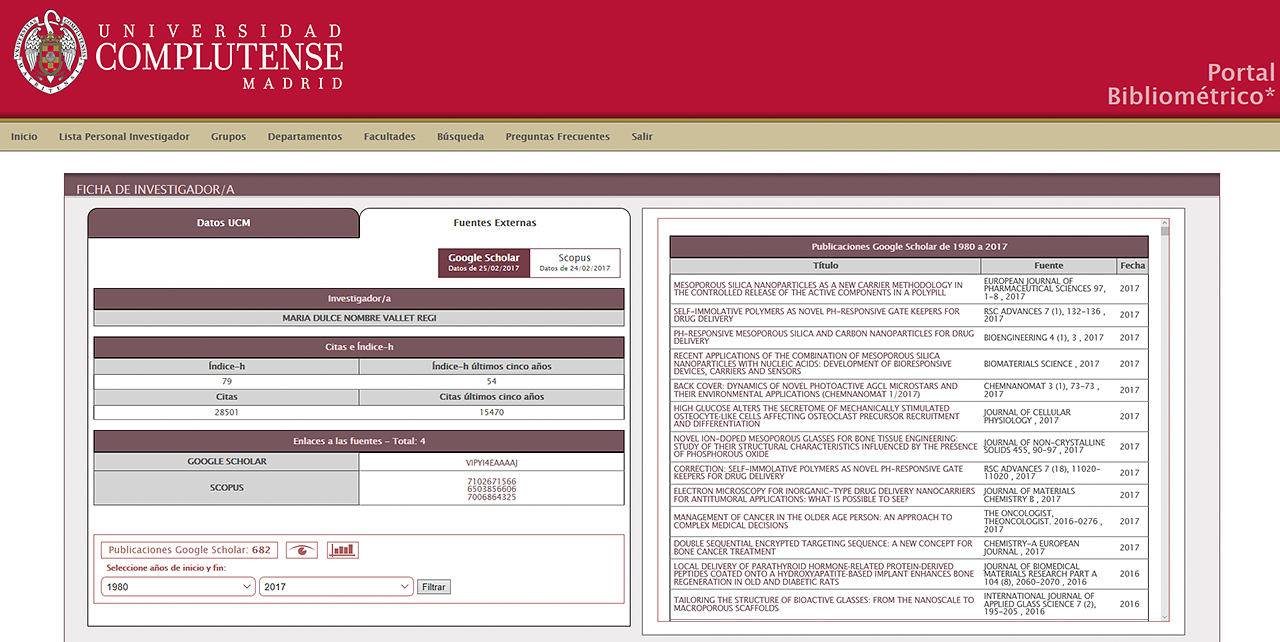Click the Portal Bibliométrico title
This screenshot has height=642, width=1280.
pos(1191,85)
